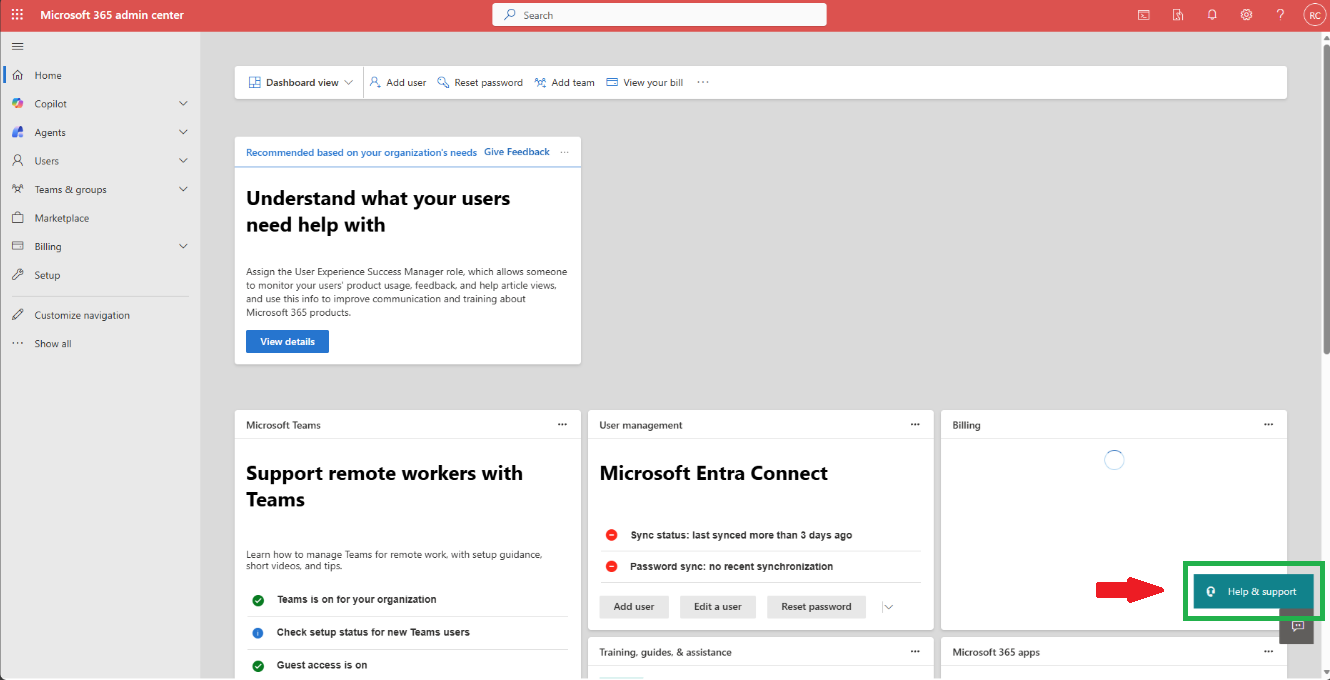Click the Help & support button
The height and width of the screenshot is (680, 1330).
click(x=1253, y=592)
